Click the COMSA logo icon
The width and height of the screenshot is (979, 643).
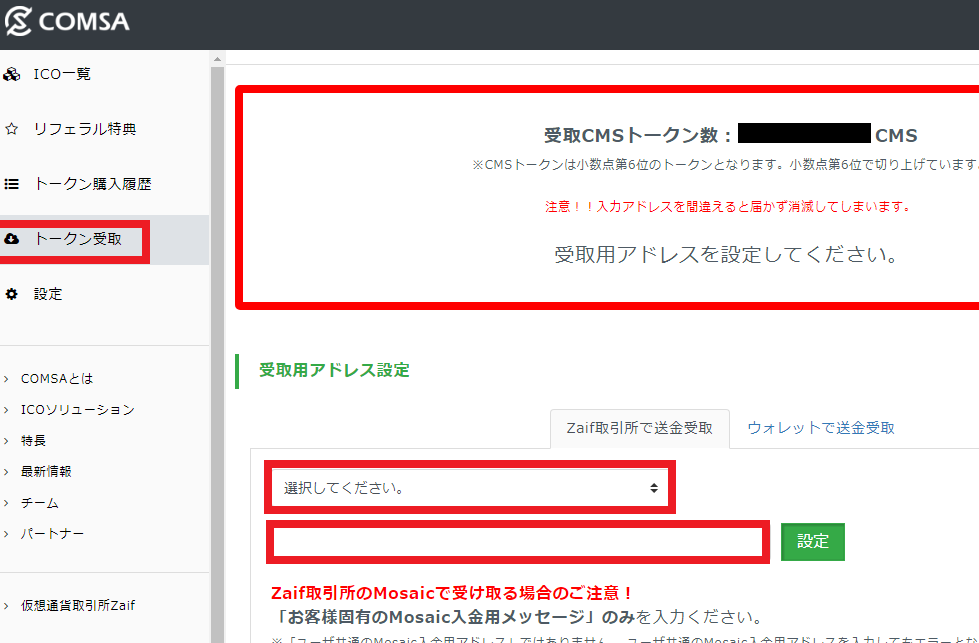(x=17, y=21)
